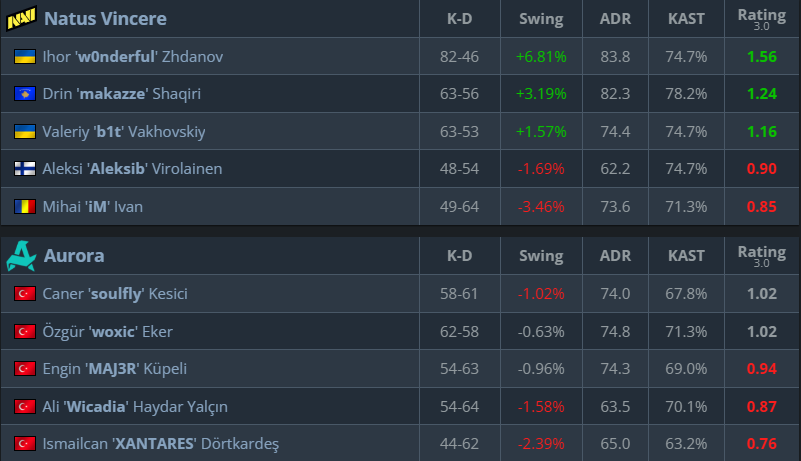
Task: Click the Ukraine flag beside w0nderful
Action: click(24, 57)
